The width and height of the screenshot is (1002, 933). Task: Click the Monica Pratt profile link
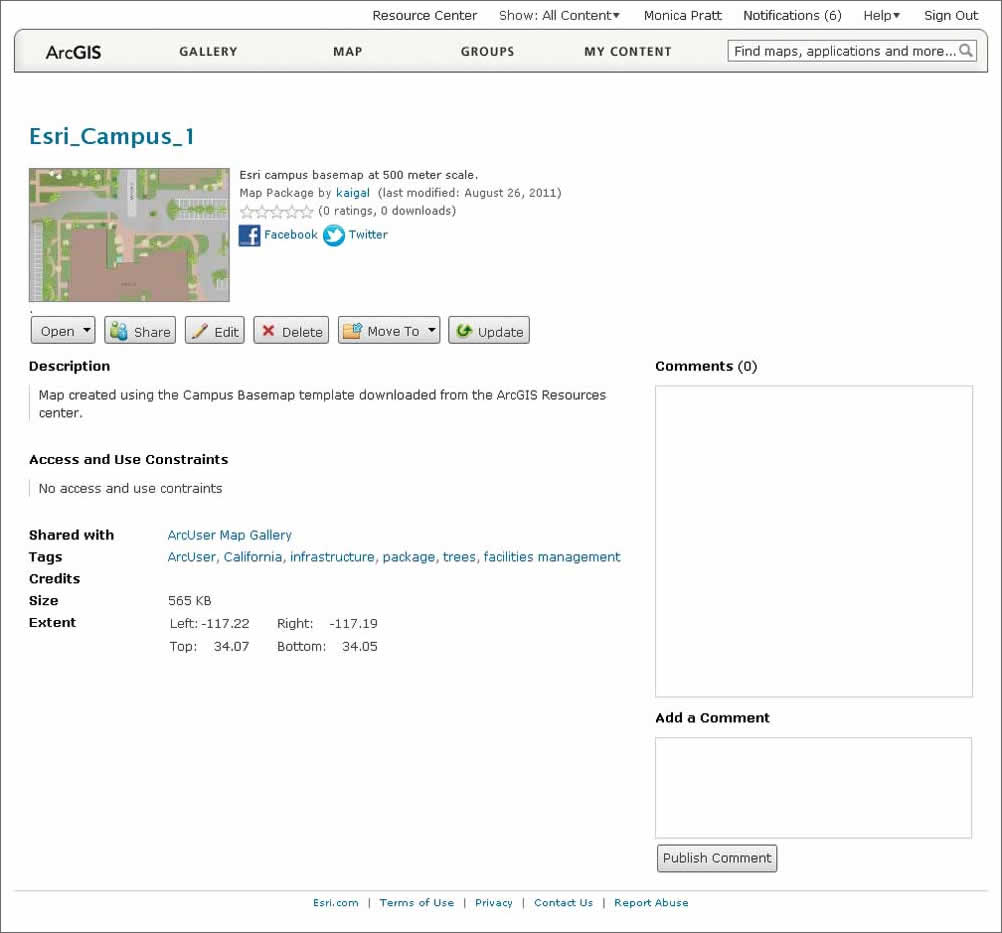[682, 15]
